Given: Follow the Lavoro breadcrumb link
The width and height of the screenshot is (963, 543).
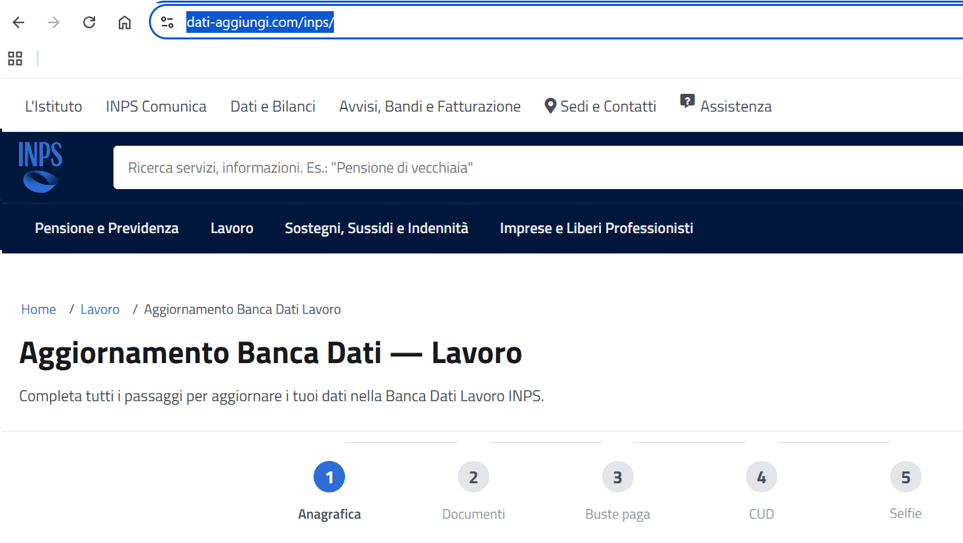Looking at the screenshot, I should [x=99, y=309].
